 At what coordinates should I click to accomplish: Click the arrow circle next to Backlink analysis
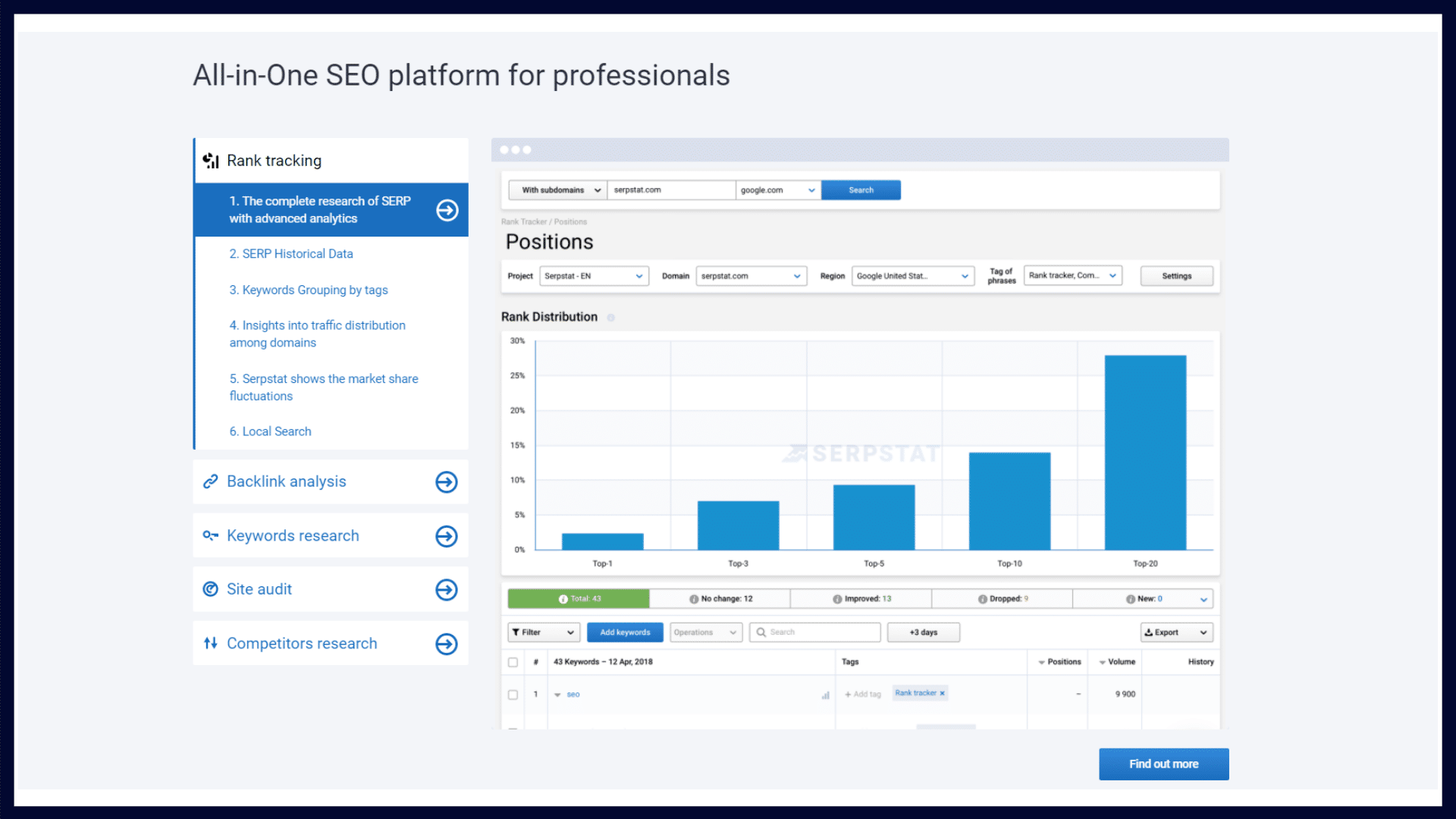click(x=447, y=482)
